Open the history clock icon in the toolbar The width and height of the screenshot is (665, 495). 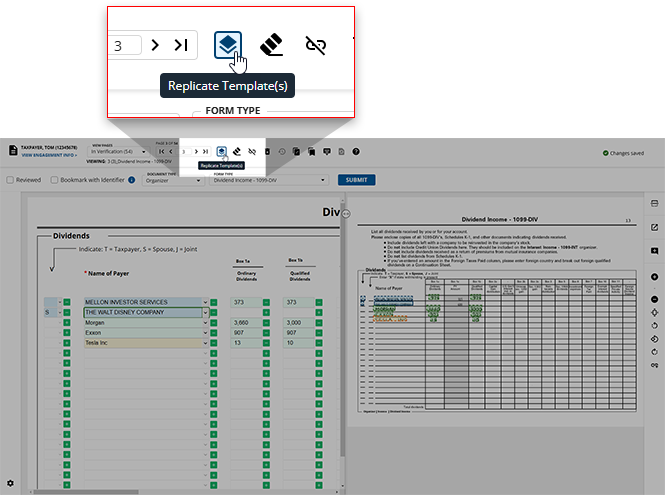click(x=282, y=151)
